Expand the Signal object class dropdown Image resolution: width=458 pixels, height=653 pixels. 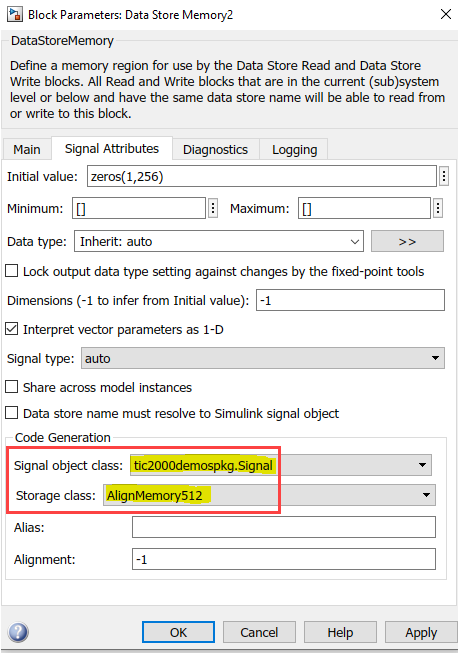coord(281,465)
